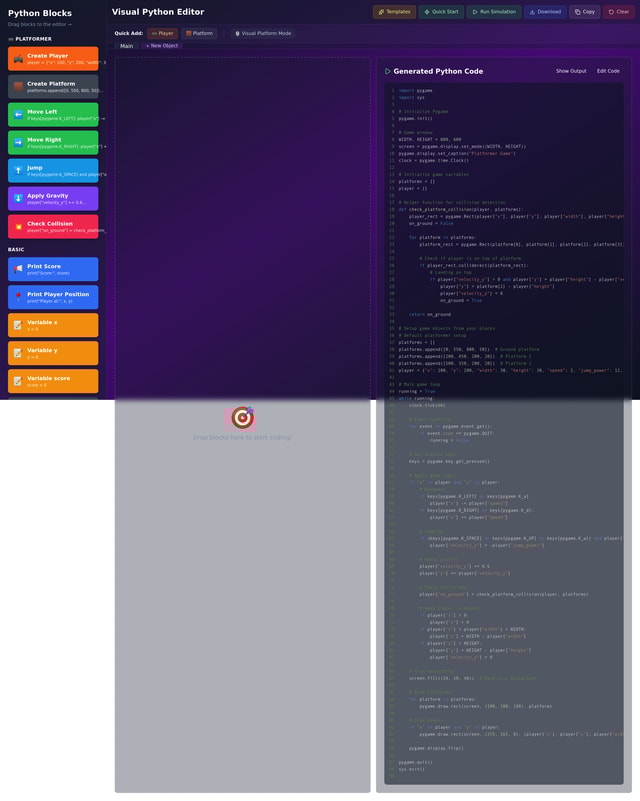Add a tab with + New Object
Screen dimensions: 640x801
coord(161,46)
